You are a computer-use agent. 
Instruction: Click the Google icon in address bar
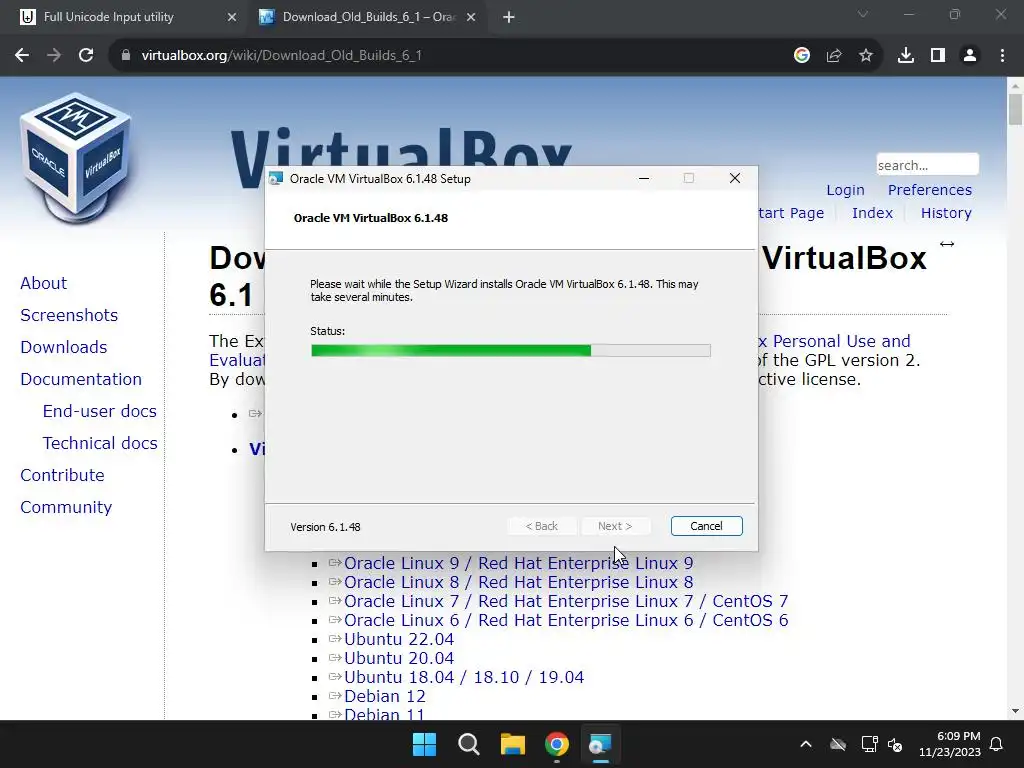pos(802,56)
